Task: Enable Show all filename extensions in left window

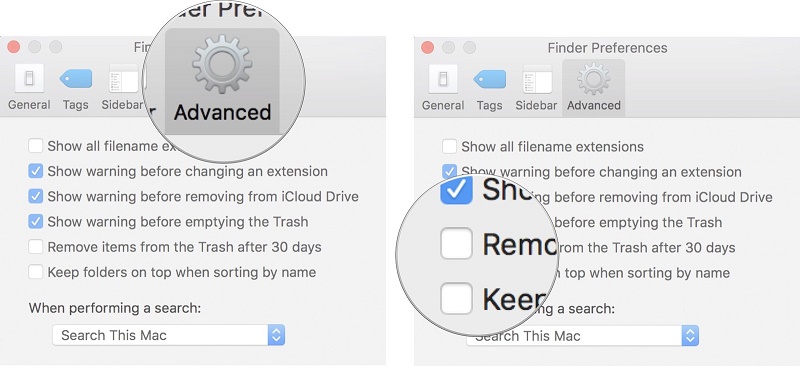Action: [x=35, y=146]
